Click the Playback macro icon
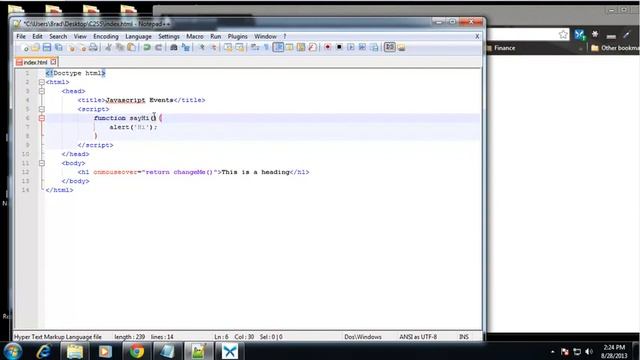640x360 pixels. coord(351,47)
